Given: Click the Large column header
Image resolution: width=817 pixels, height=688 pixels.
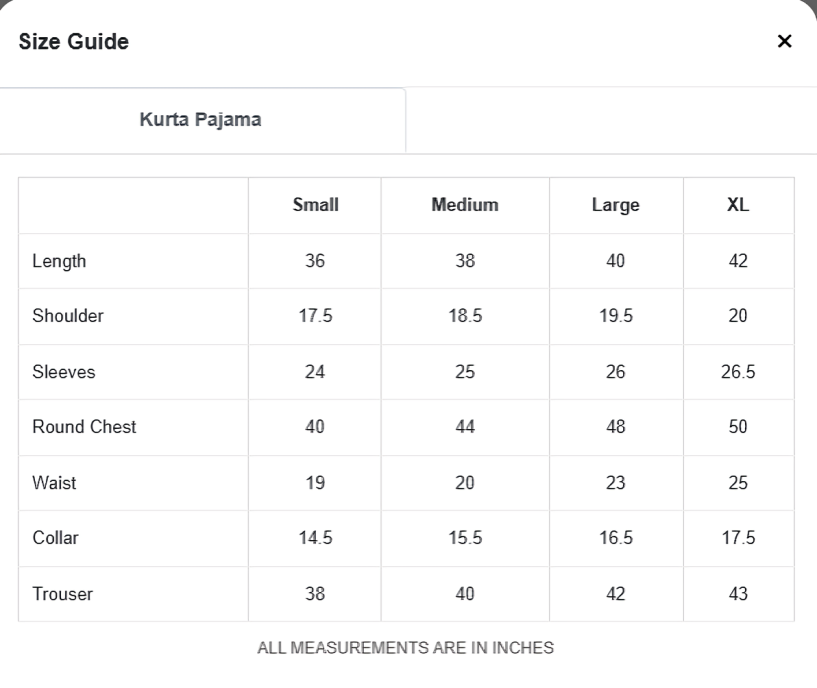Looking at the screenshot, I should (x=615, y=205).
